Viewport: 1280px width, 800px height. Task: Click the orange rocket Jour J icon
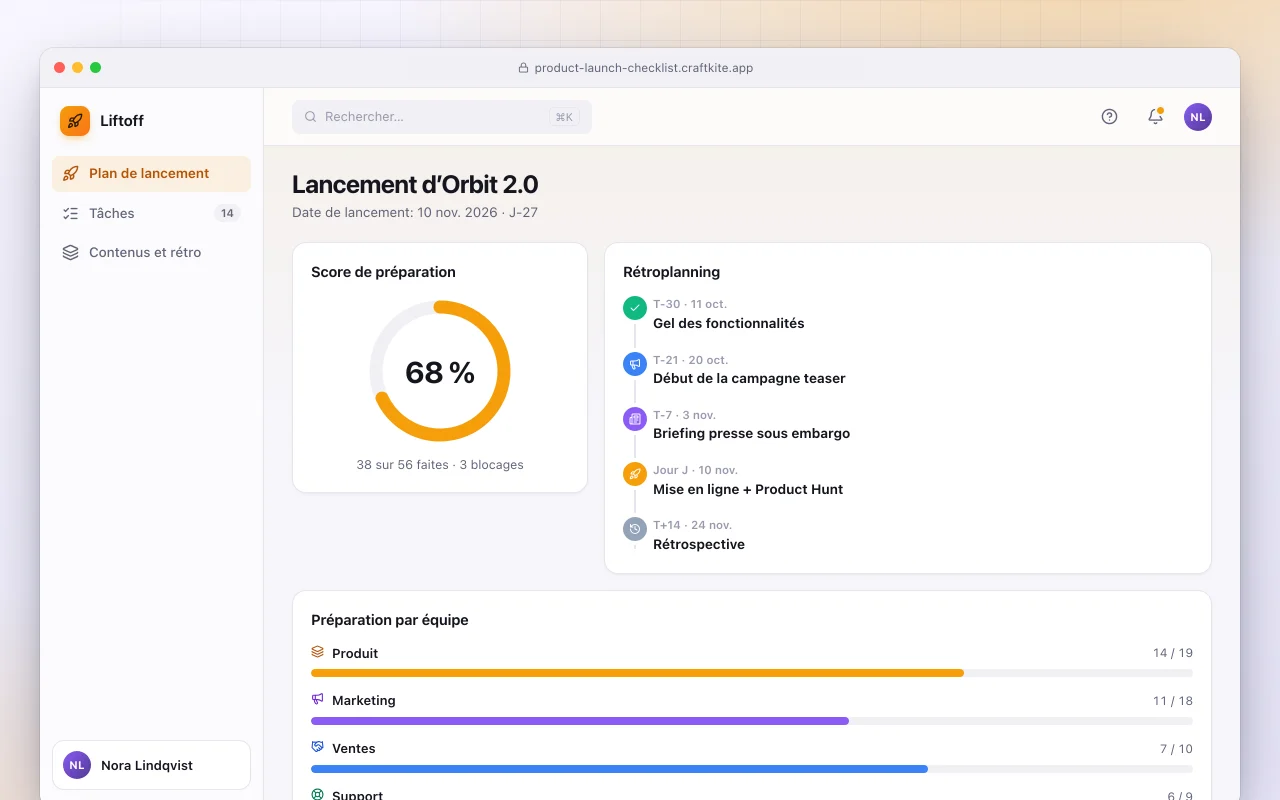point(635,473)
